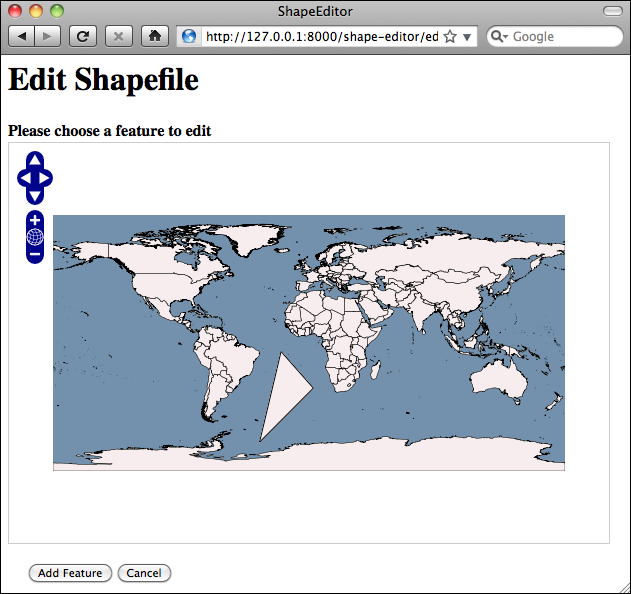Zoom in with the plus icon

click(35, 220)
